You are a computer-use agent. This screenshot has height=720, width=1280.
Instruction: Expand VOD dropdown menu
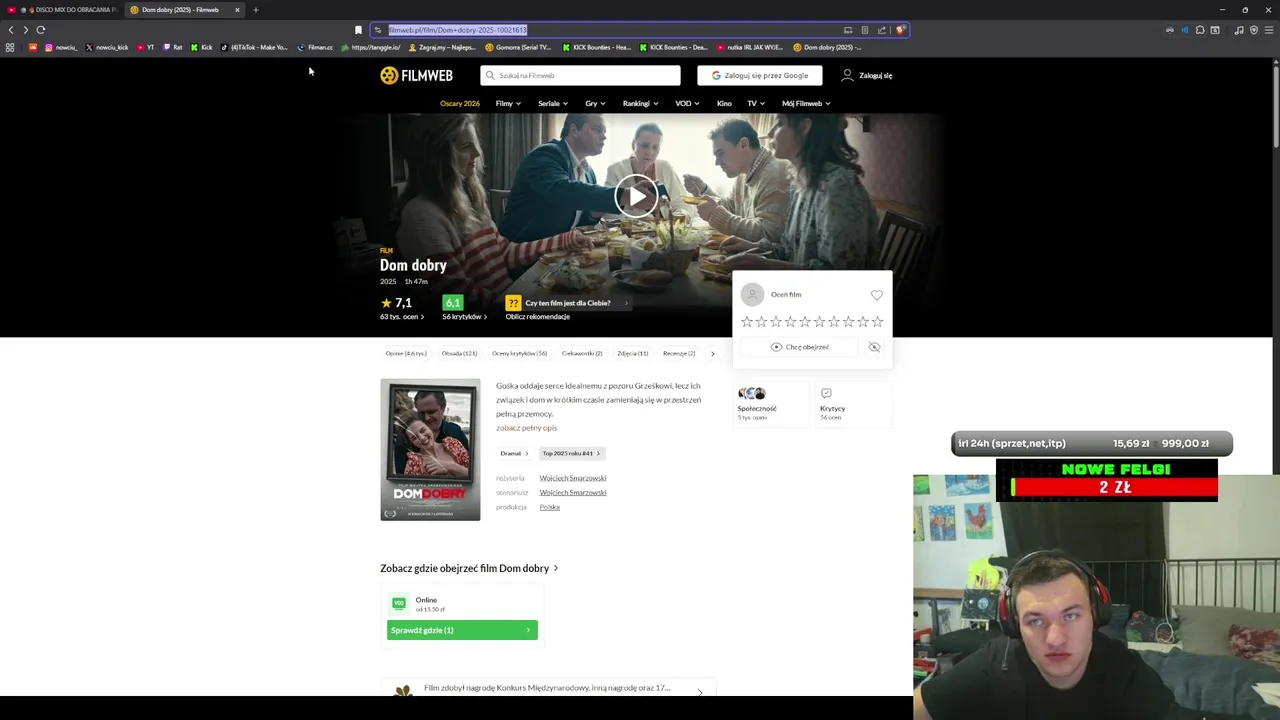[687, 103]
